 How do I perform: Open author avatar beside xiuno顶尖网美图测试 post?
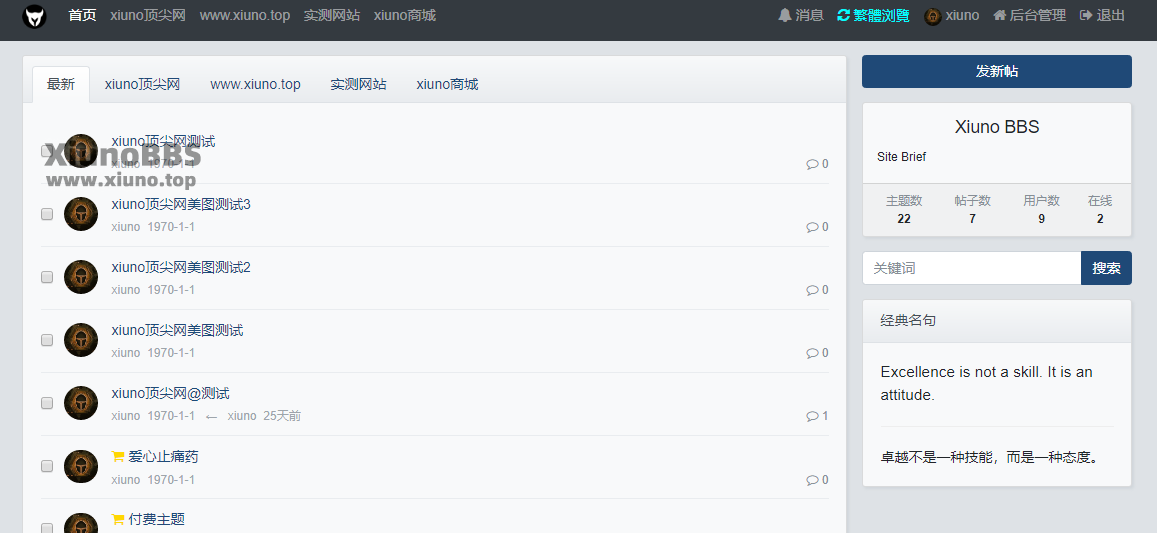point(81,340)
